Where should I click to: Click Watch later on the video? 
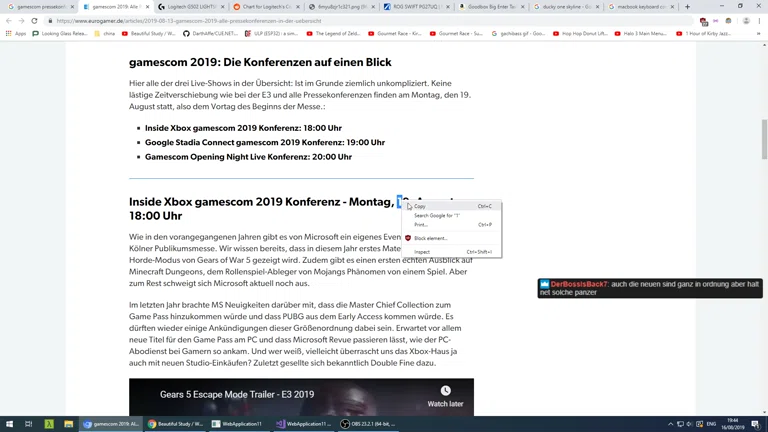tap(445, 396)
